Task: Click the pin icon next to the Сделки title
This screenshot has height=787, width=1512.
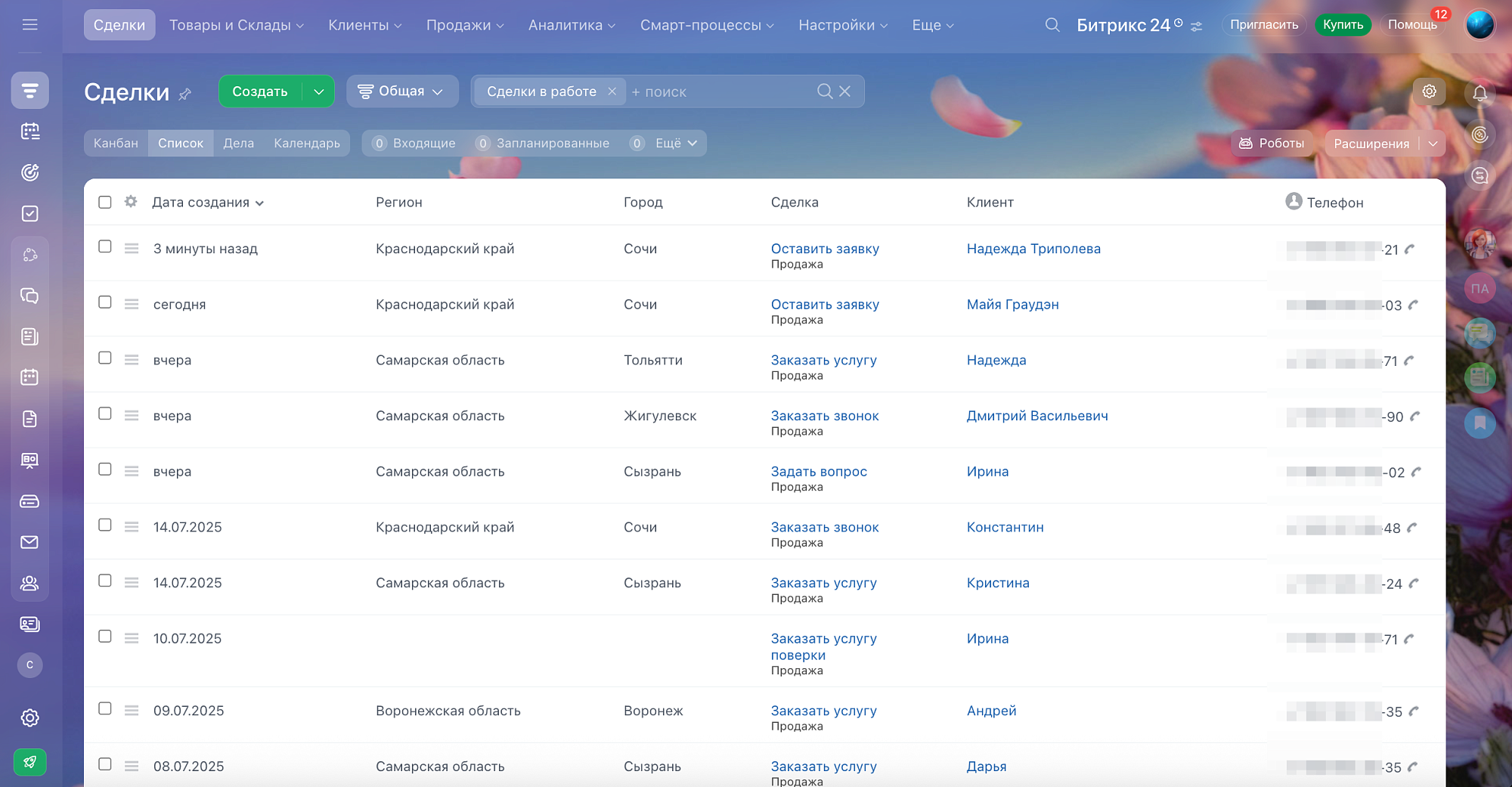Action: coord(185,95)
